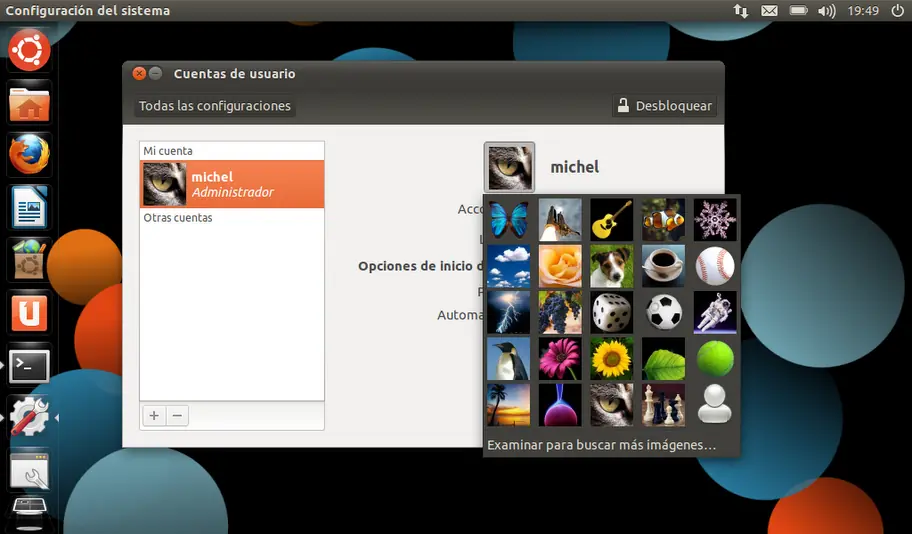912x534 pixels.
Task: Open System Settings gear and wrench icon
Action: (29, 418)
